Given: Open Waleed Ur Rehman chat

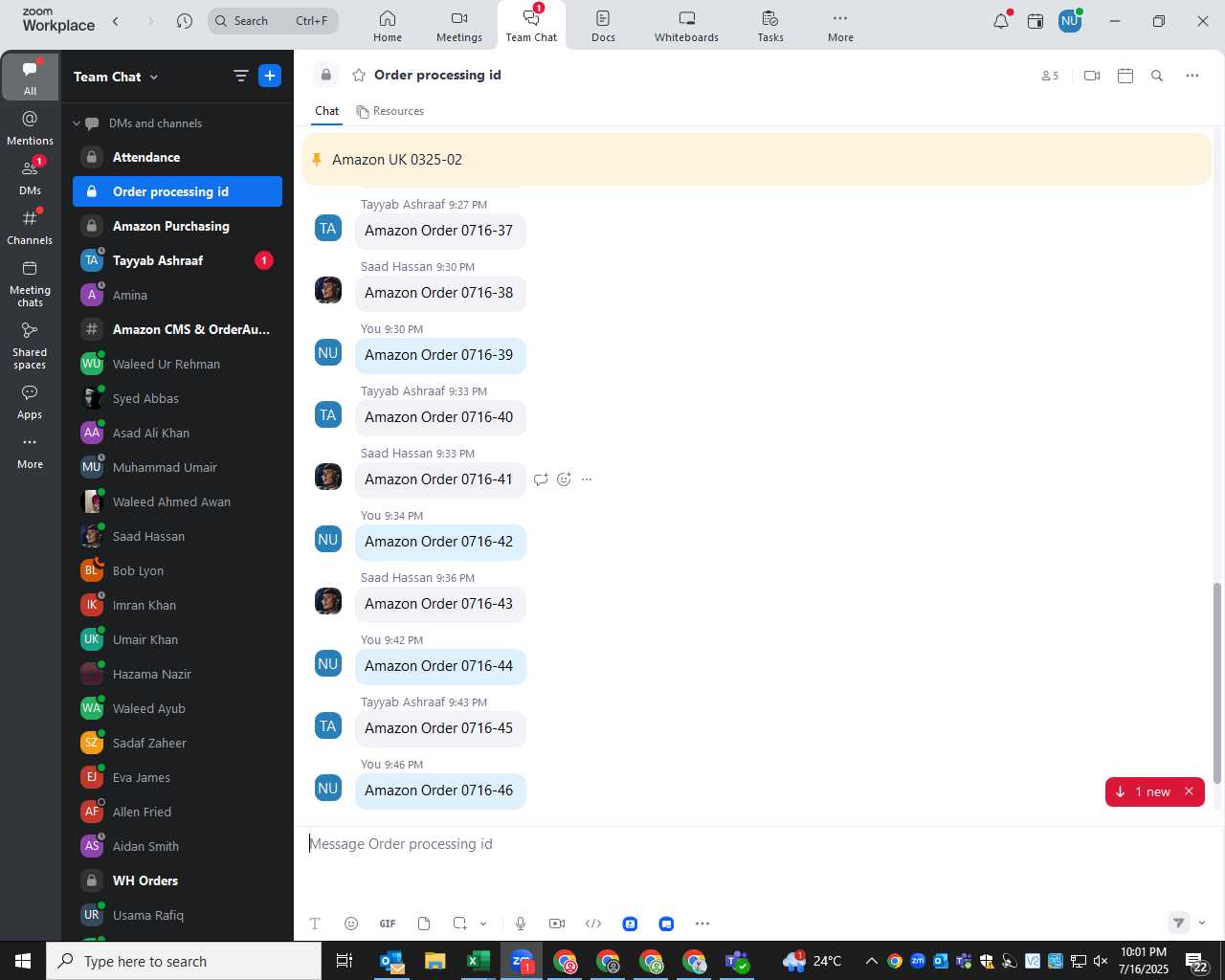Looking at the screenshot, I should click(177, 364).
